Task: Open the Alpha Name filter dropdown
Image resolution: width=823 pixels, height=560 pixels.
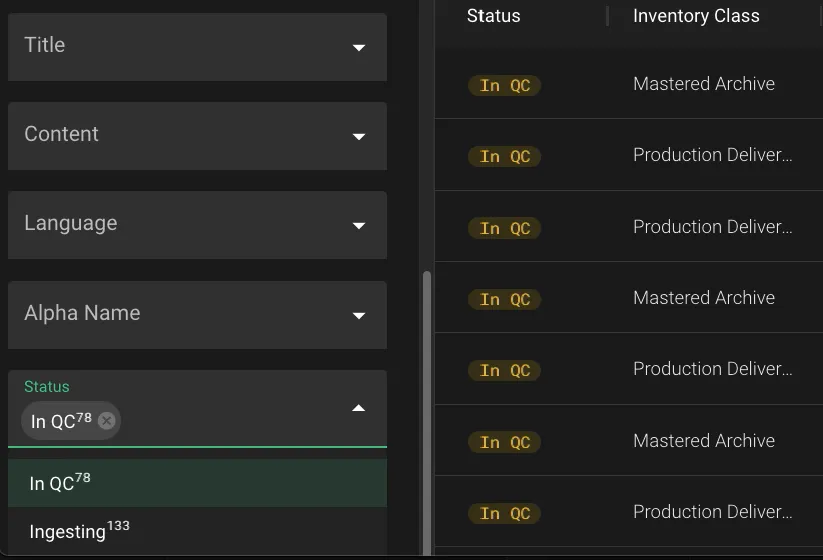Action: pyautogui.click(x=358, y=315)
